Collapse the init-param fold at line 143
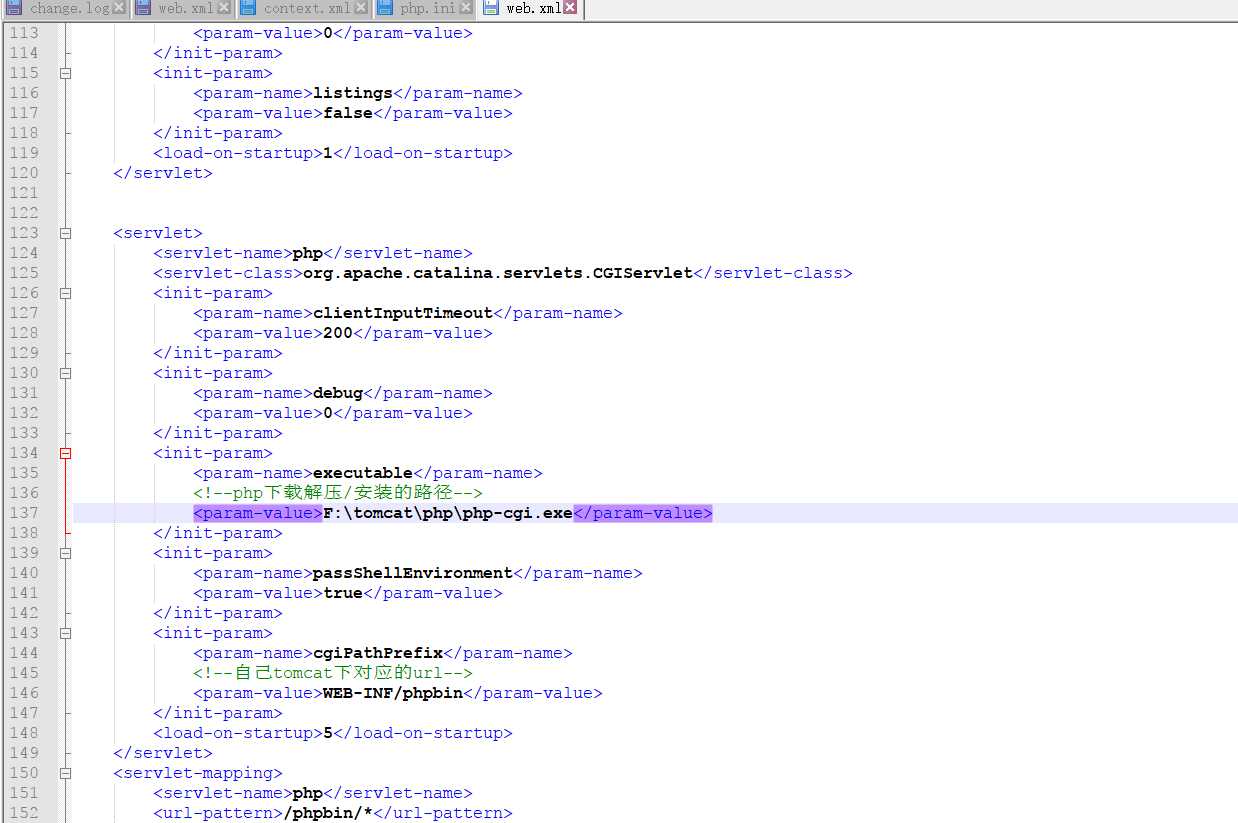This screenshot has height=823, width=1238. click(66, 633)
